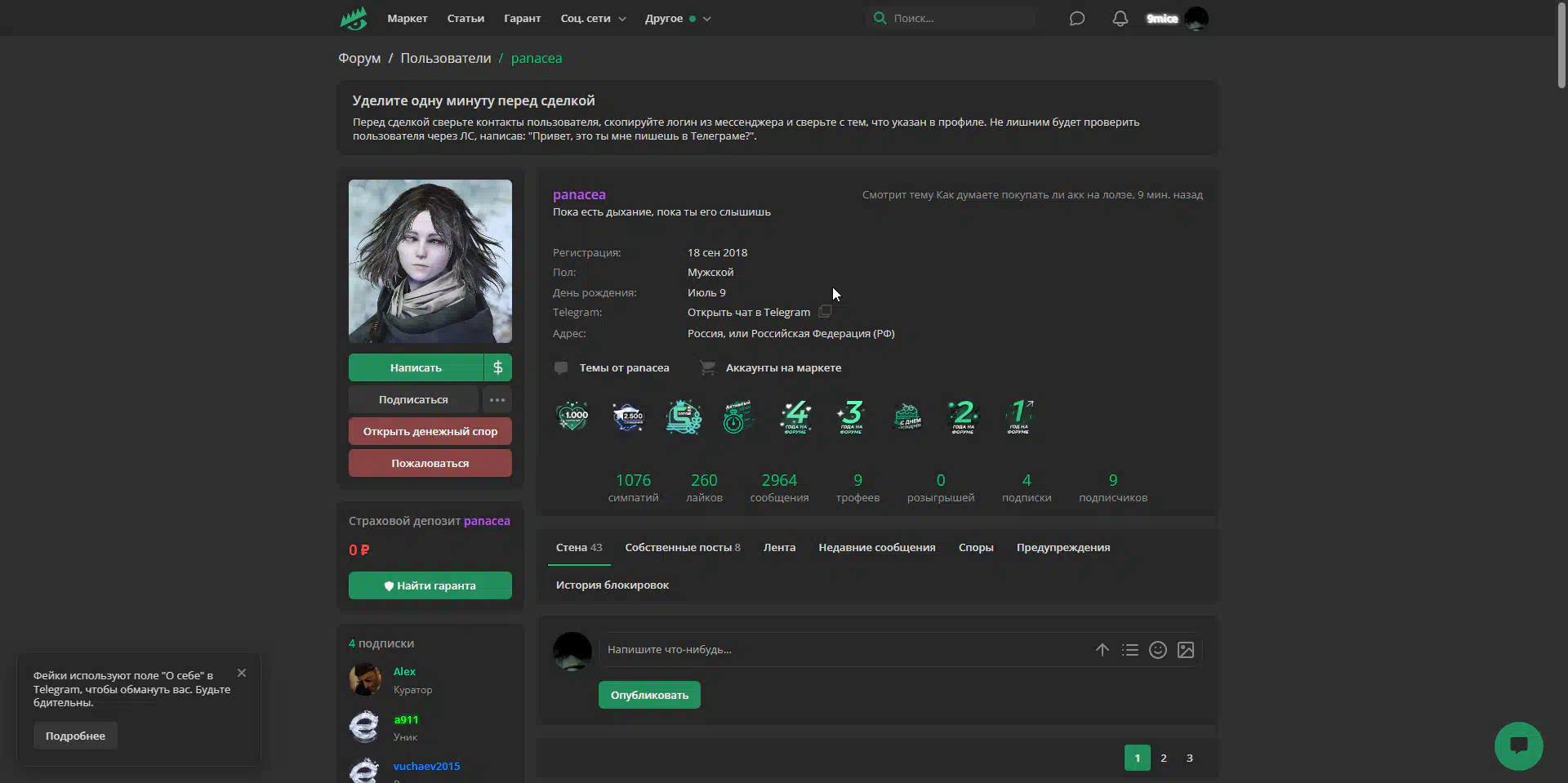
Task: Insert emoji via smiley icon
Action: coord(1157,650)
